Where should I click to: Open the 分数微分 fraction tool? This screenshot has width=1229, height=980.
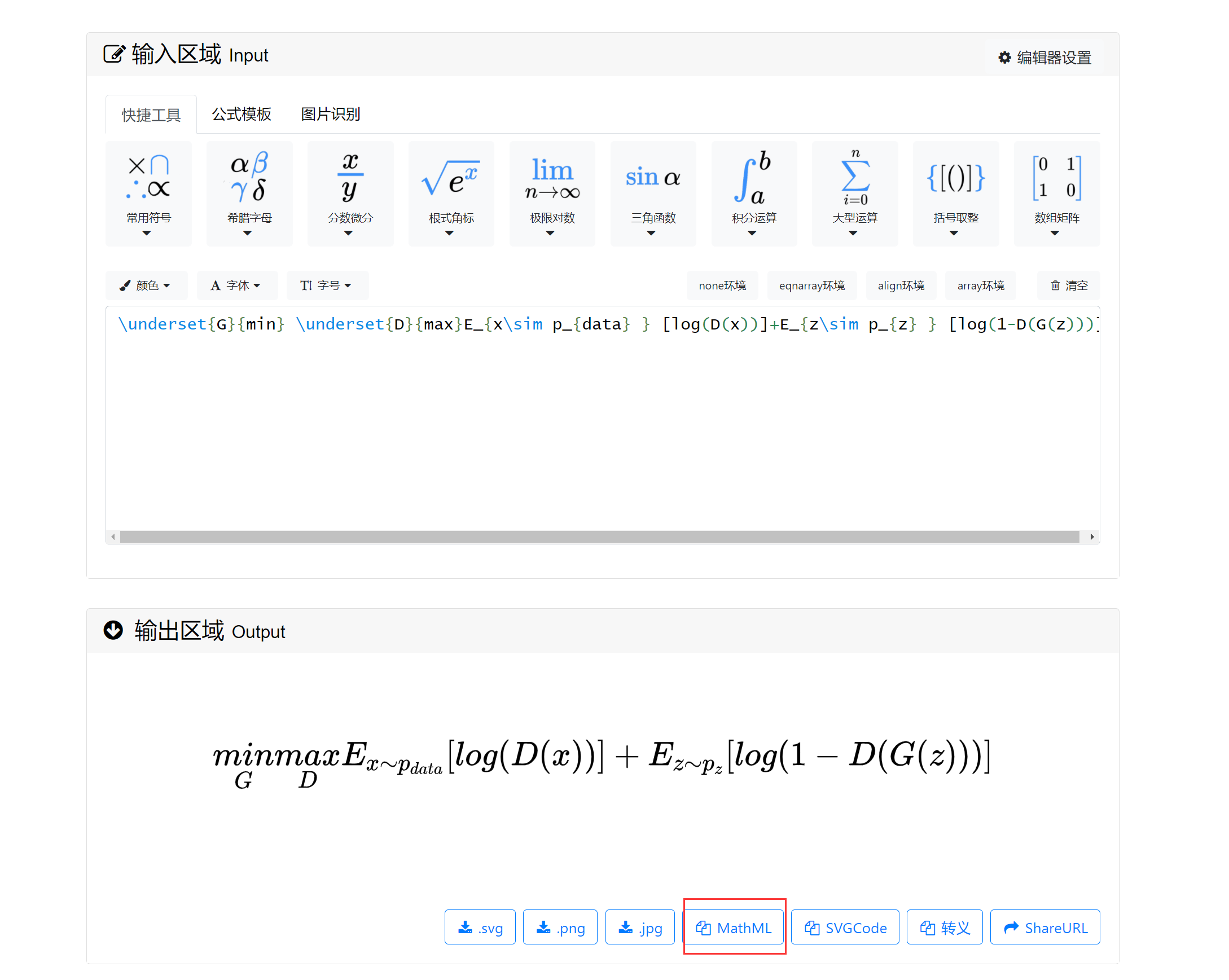[x=349, y=194]
